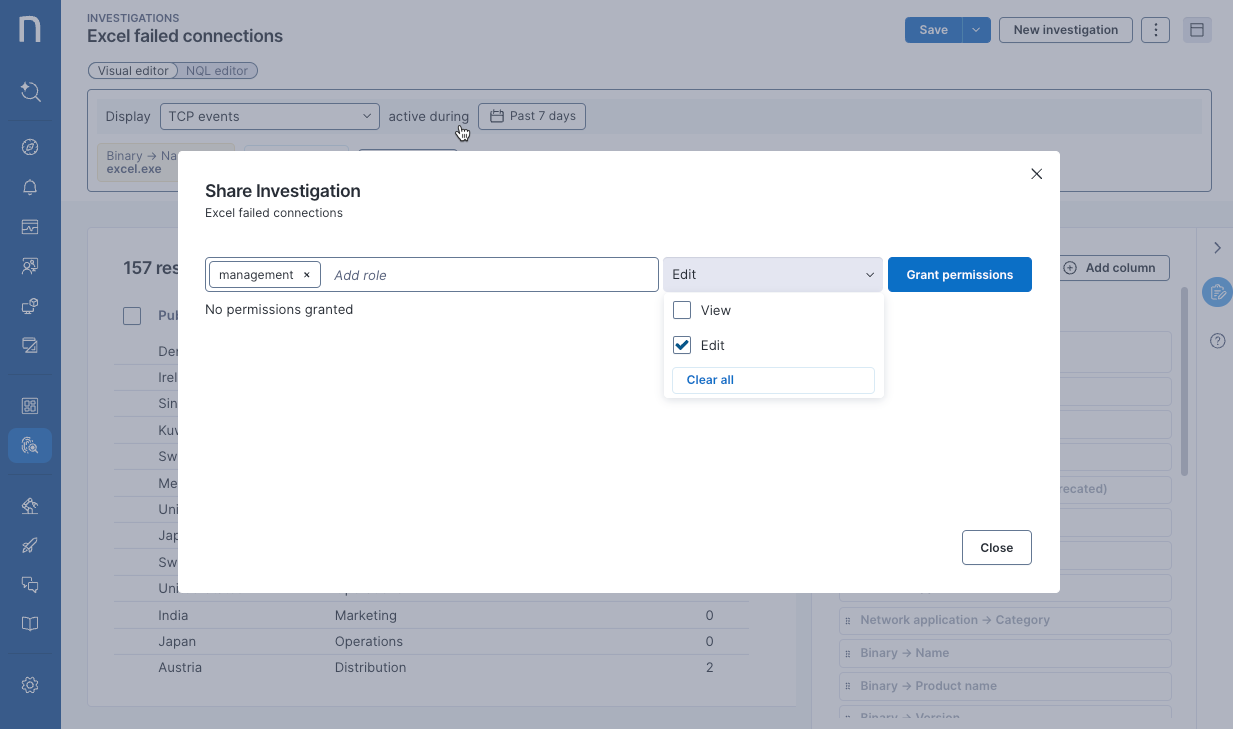Switch to the NQL editor tab
Image resolution: width=1233 pixels, height=729 pixels.
[x=217, y=71]
